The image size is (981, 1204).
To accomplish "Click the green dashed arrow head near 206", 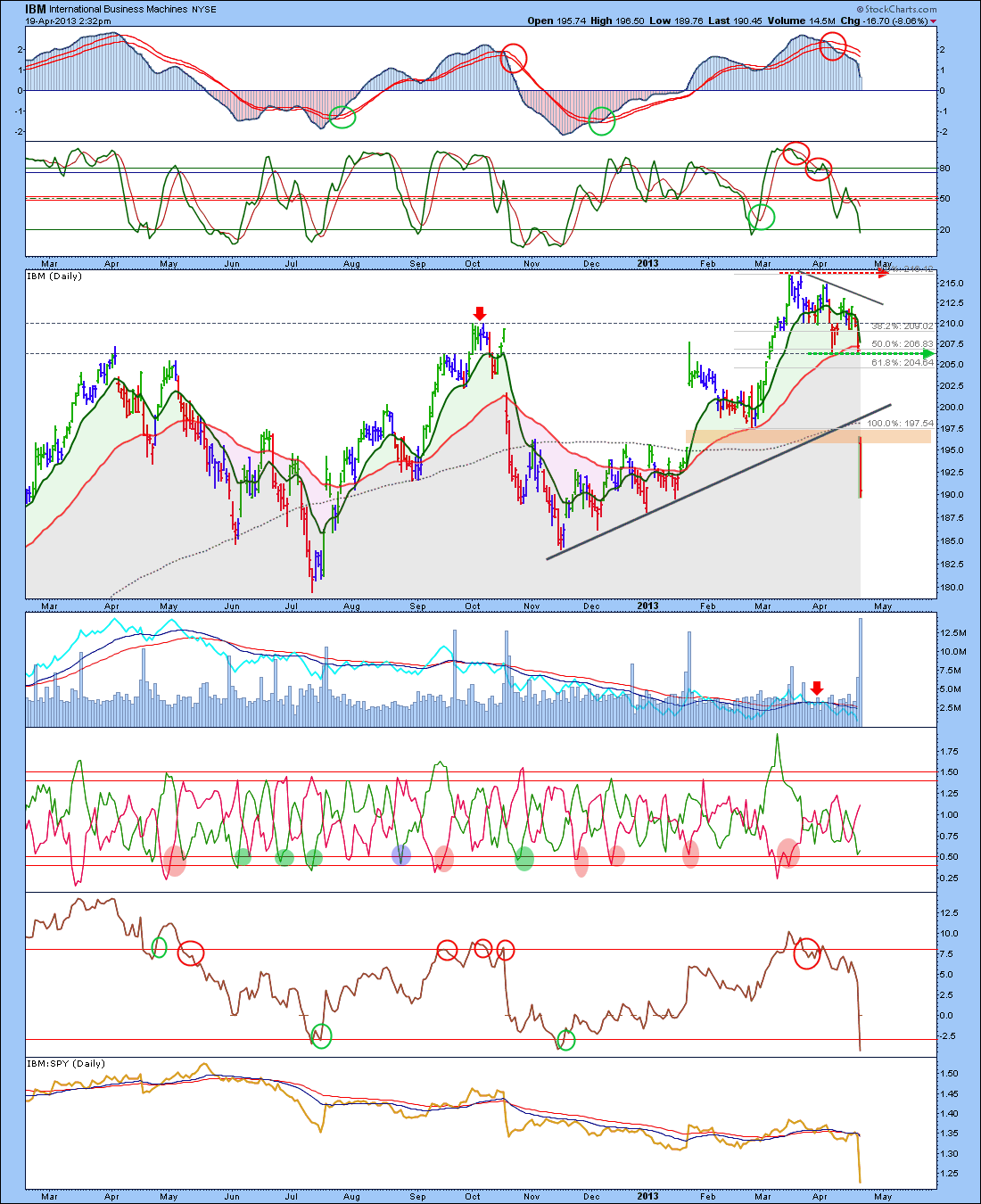I will (928, 354).
